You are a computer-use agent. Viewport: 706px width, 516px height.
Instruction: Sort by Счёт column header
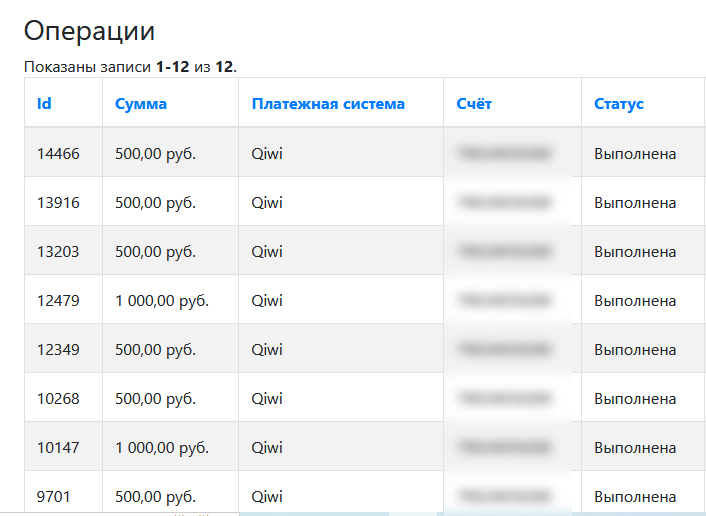tap(474, 104)
